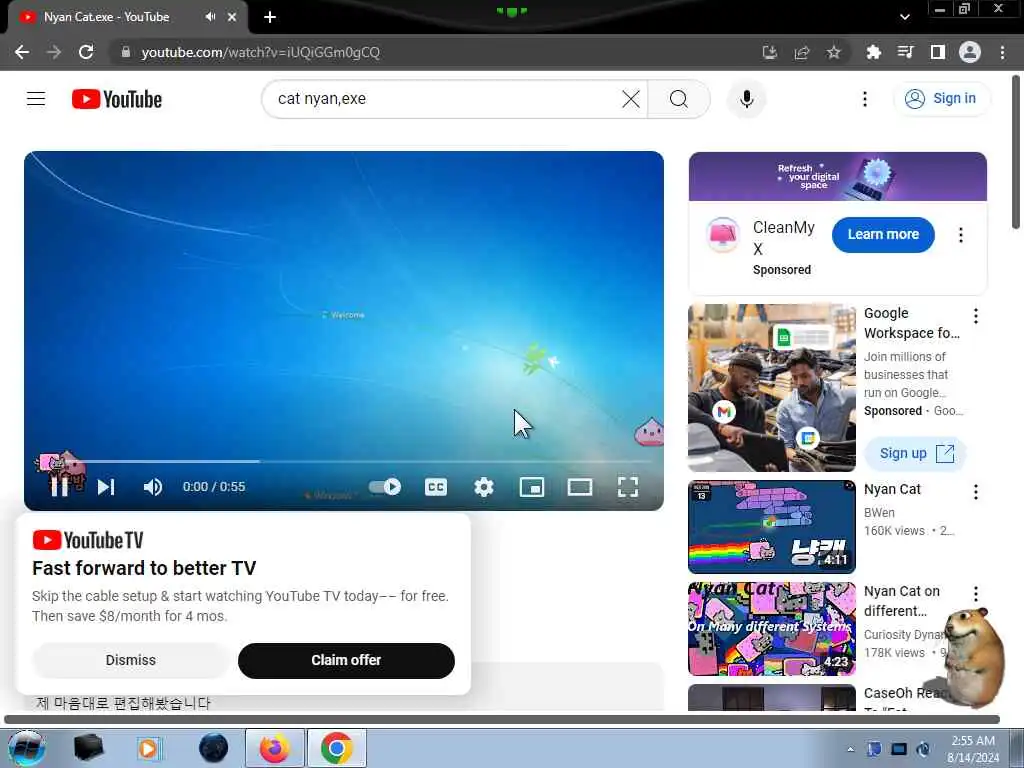Show hidden system tray icons

point(850,749)
